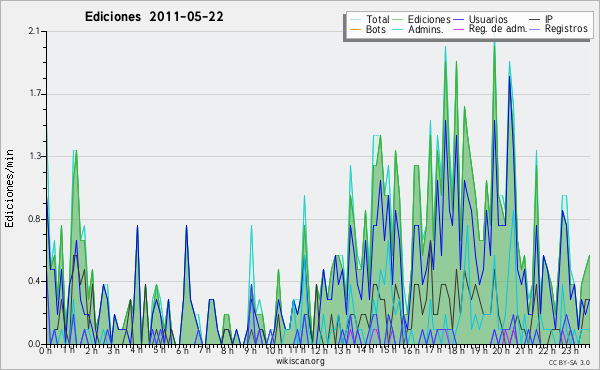Click the 0.8 value on y-axis
Screen dimensions: 600x370
tap(35, 219)
